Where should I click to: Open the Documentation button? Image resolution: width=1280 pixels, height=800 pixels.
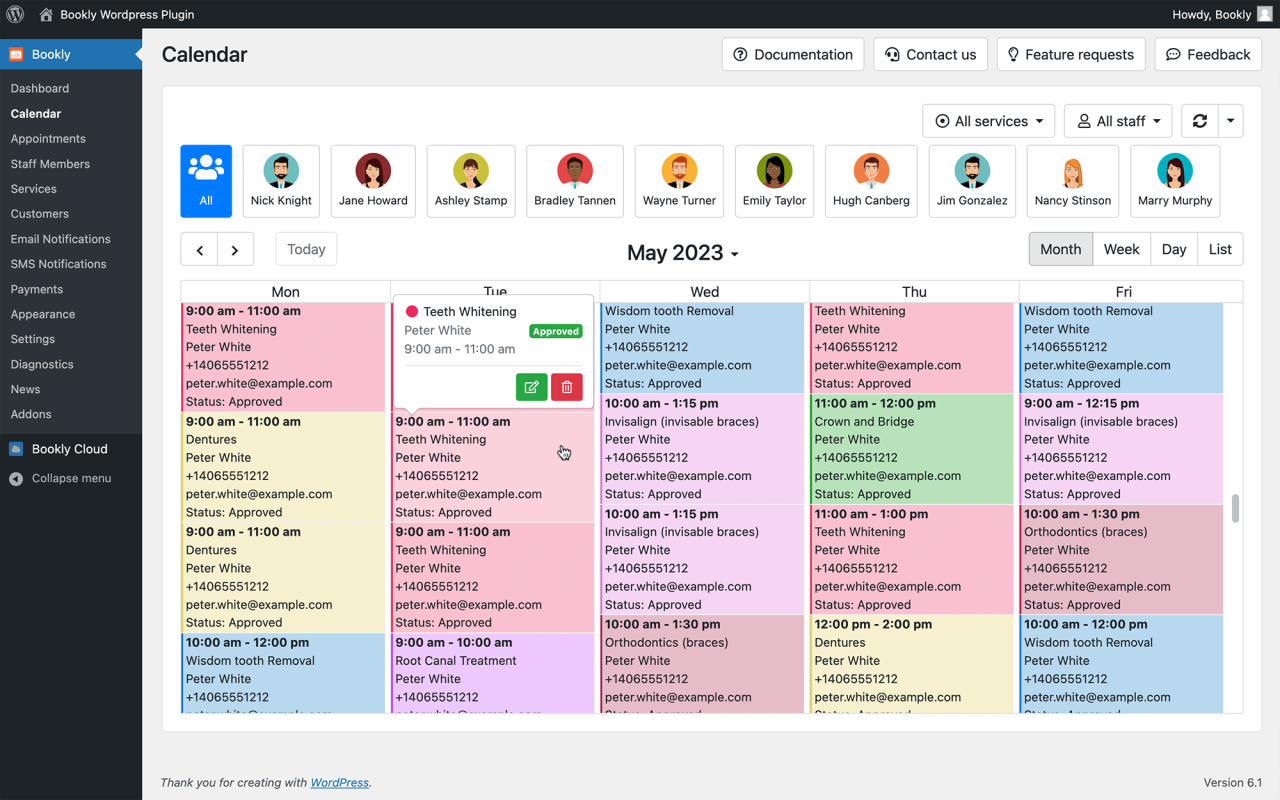click(793, 55)
